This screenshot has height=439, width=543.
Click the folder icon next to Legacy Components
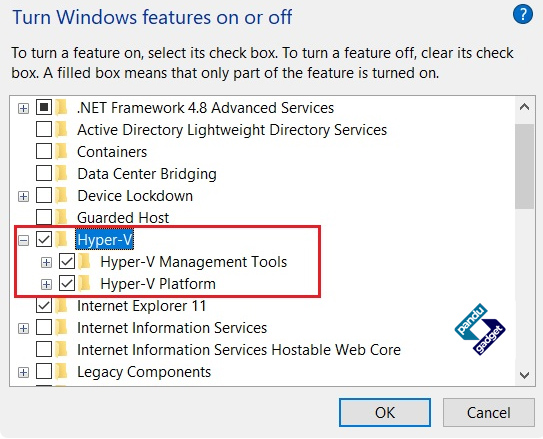click(x=62, y=372)
